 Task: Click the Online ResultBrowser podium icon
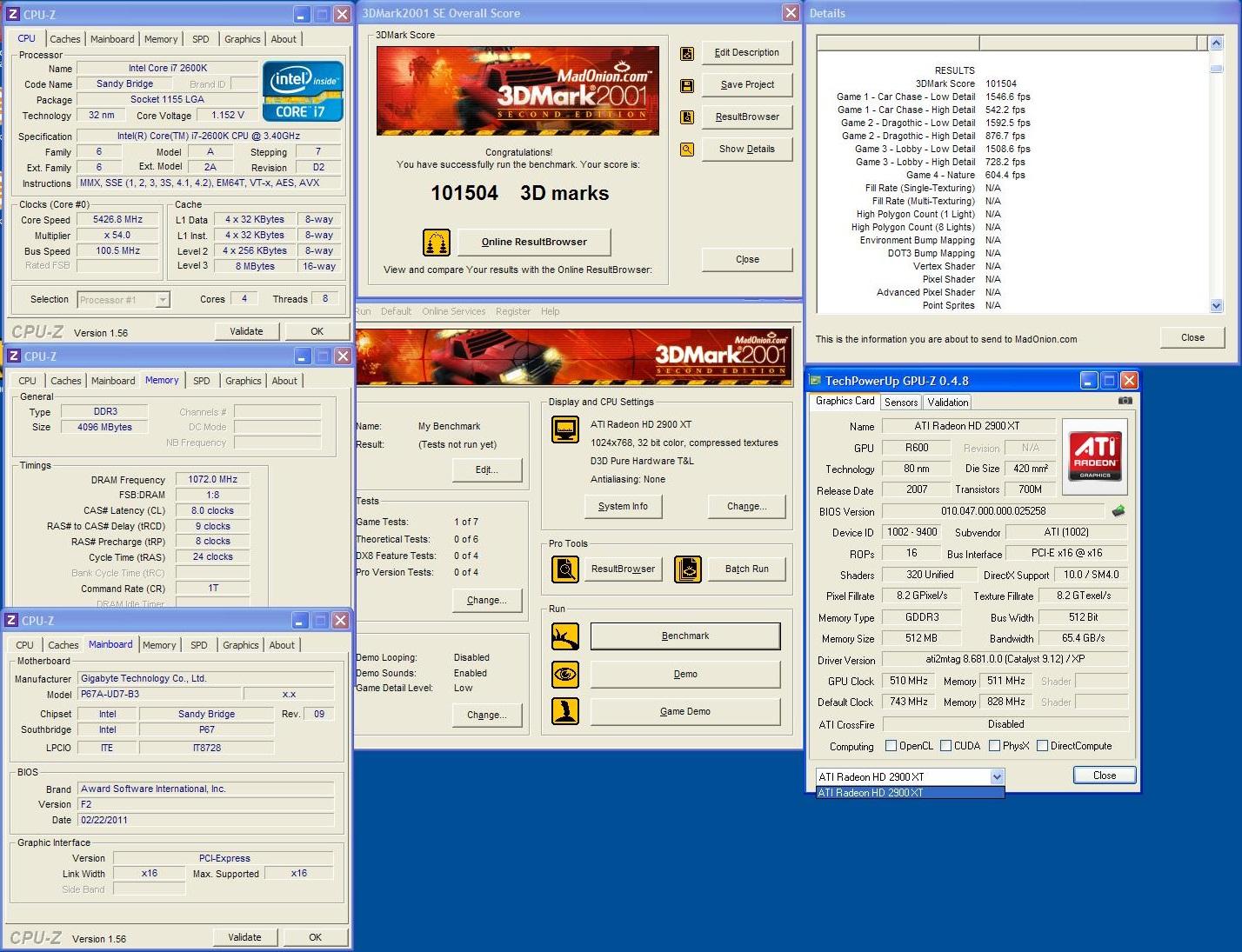coord(437,243)
